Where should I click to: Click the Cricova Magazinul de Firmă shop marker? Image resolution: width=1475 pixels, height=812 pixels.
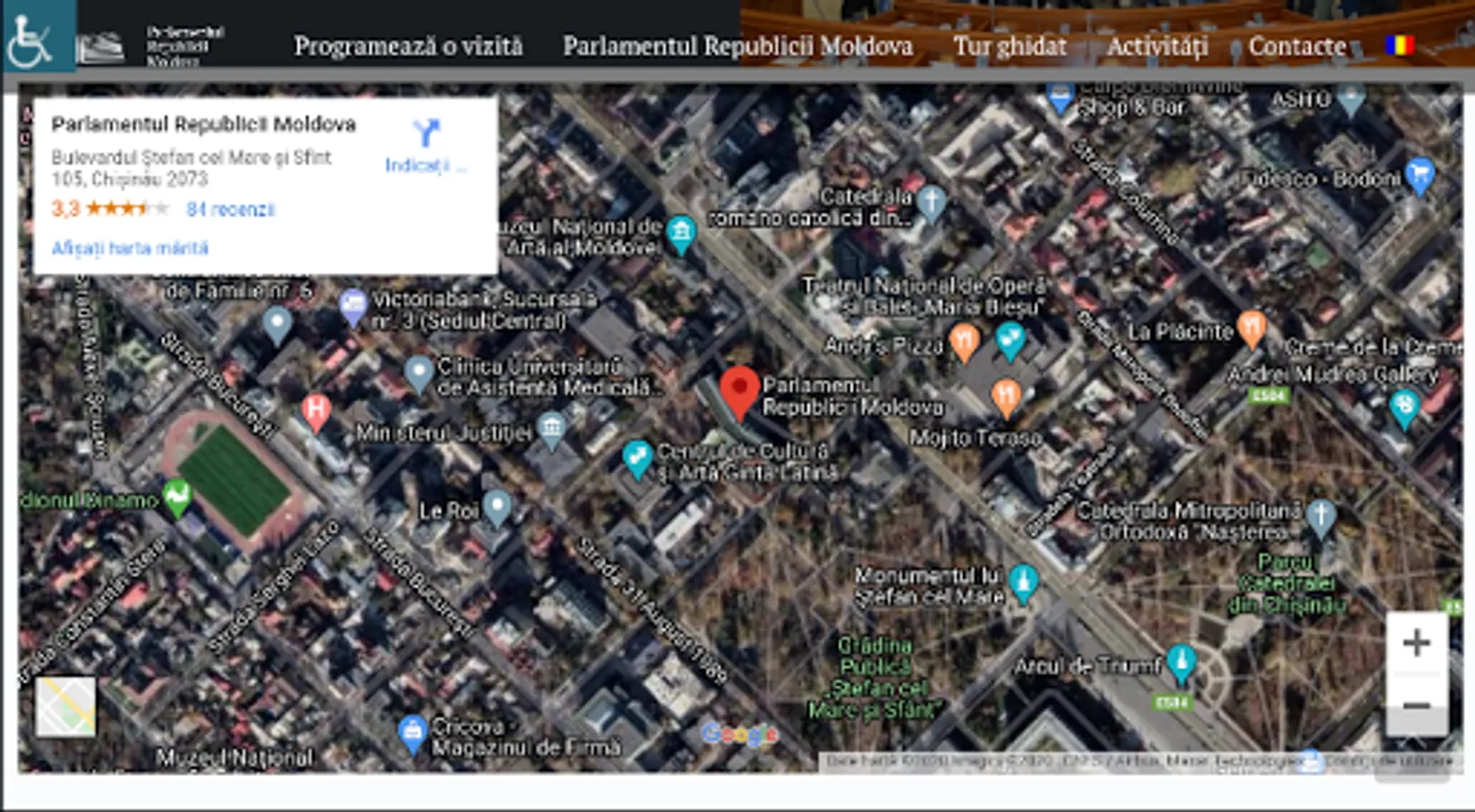413,734
